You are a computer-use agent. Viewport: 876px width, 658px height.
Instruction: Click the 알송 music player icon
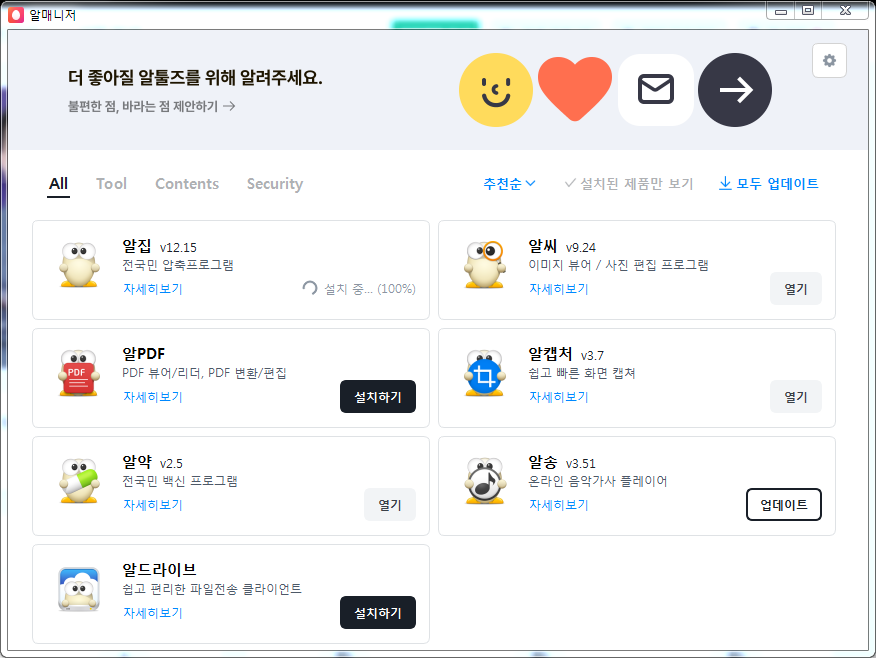pos(485,480)
